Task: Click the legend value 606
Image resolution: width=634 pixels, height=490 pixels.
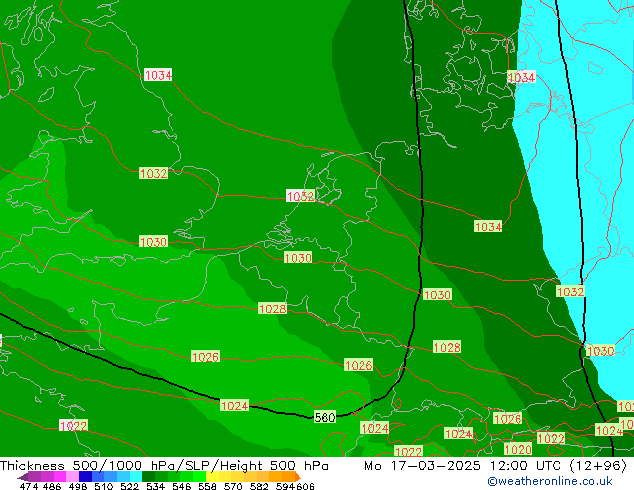Action: point(305,486)
